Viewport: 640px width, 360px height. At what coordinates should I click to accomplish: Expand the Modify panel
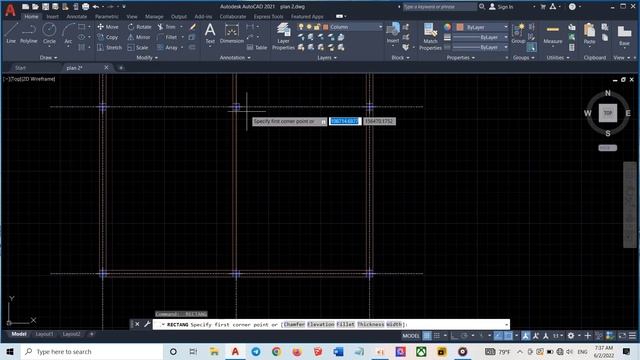click(x=147, y=58)
